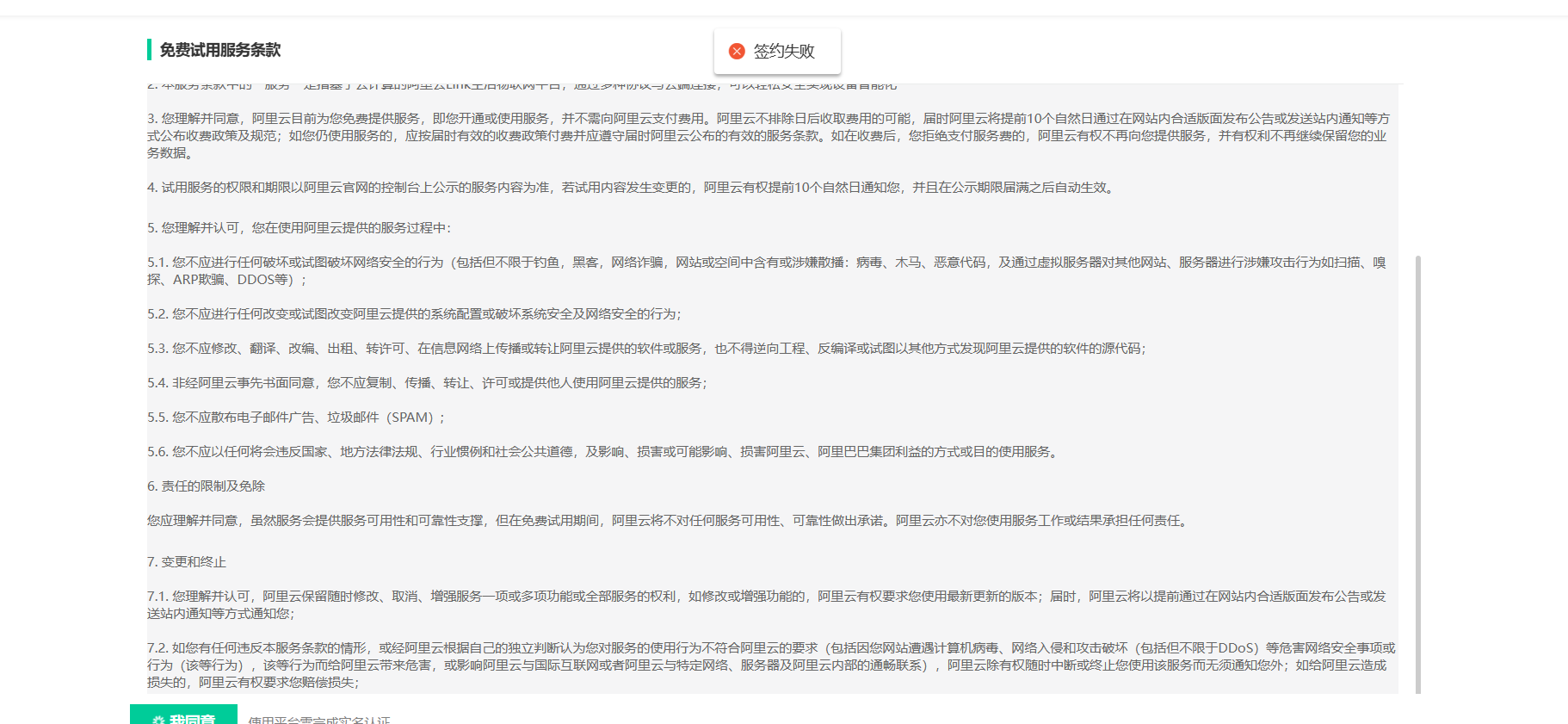The height and width of the screenshot is (724, 1568).
Task: Click clause 5.1 about 破坏网络安全的行为
Action: 767,270
